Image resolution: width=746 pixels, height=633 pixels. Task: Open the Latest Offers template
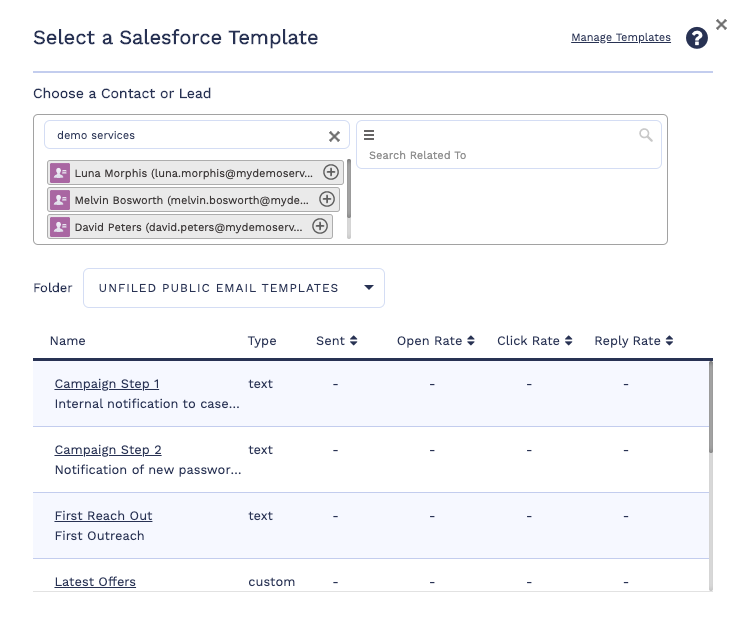tap(95, 582)
